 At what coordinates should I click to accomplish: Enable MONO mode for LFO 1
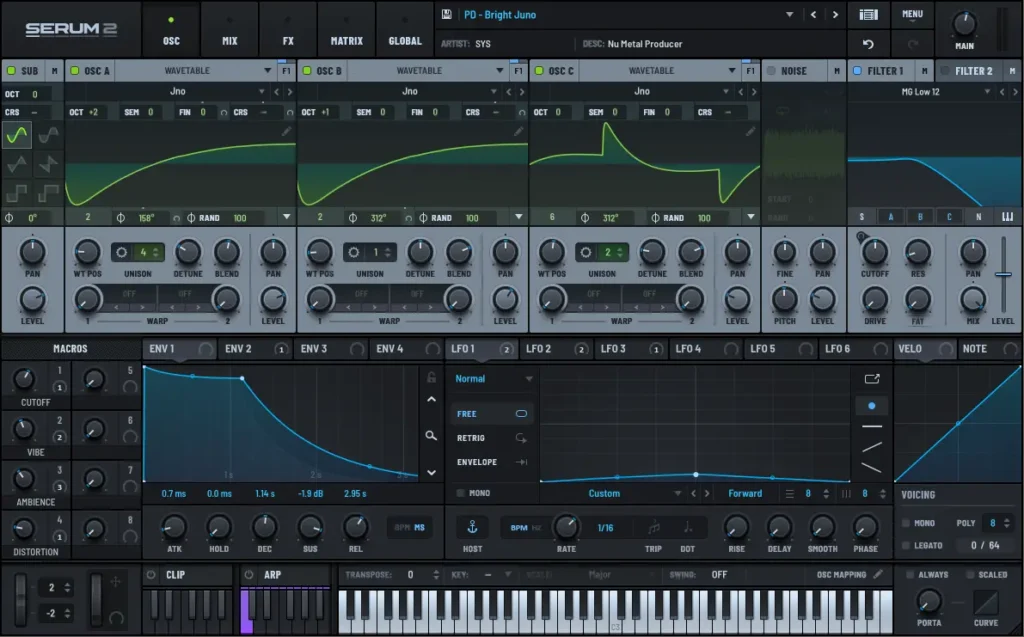click(466, 493)
